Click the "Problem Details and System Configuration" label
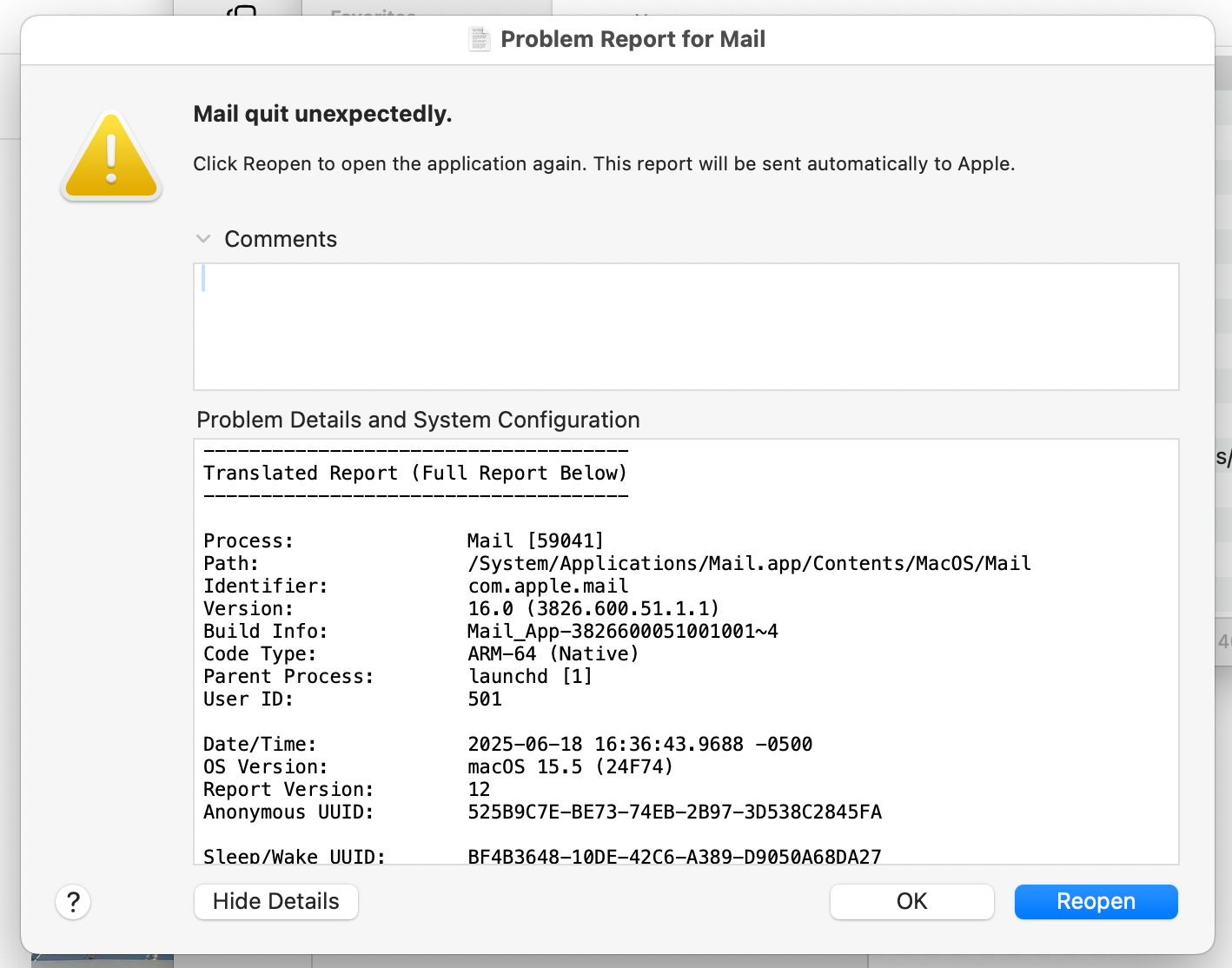Viewport: 1232px width, 968px height. pyautogui.click(x=418, y=420)
